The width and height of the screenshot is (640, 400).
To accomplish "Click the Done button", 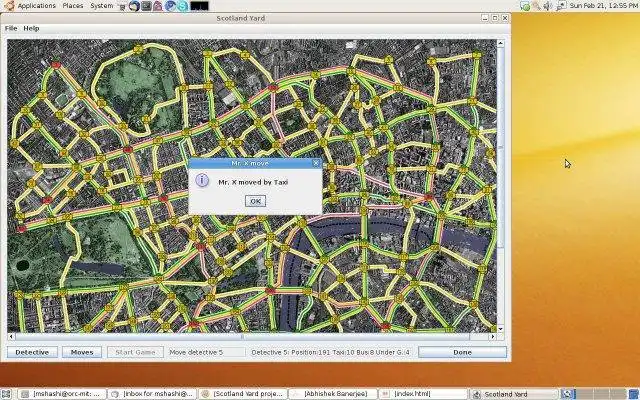I will point(462,352).
